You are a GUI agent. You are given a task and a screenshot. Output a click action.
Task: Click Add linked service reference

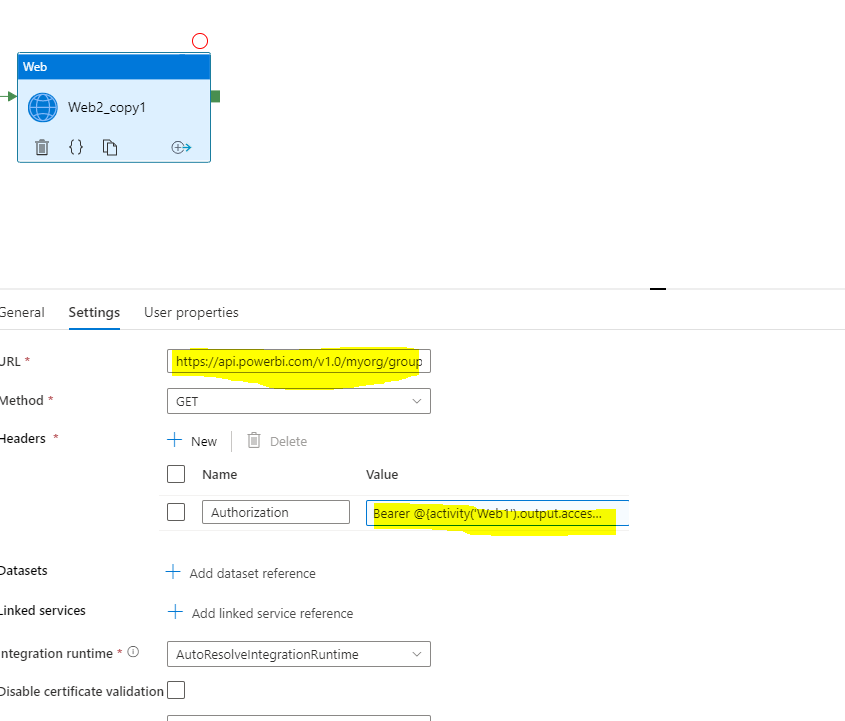pos(261,613)
